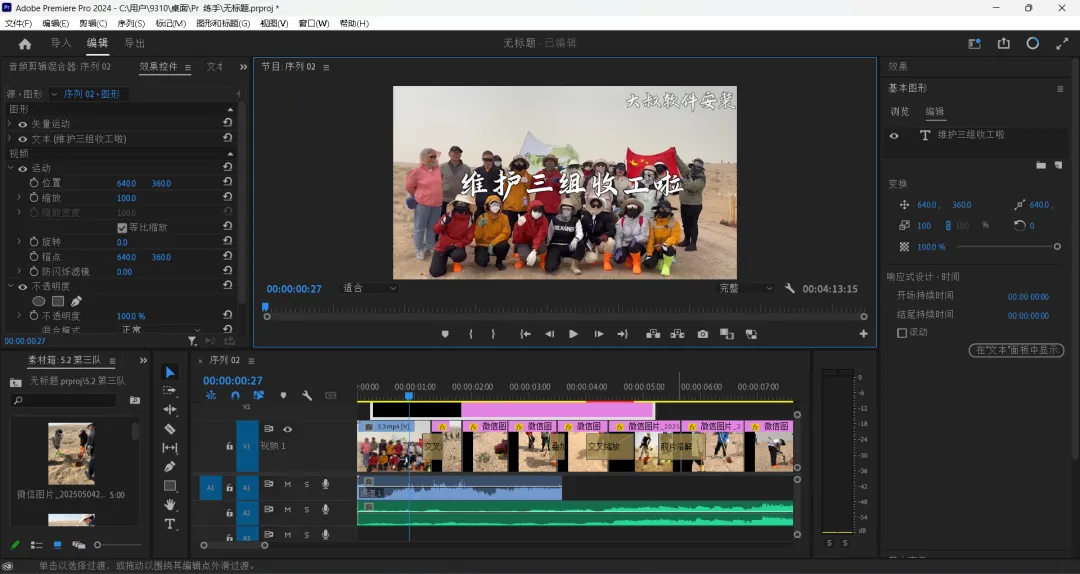Toggle the uniform scale (等比缩放) checkbox
1080x574 pixels.
pos(123,227)
